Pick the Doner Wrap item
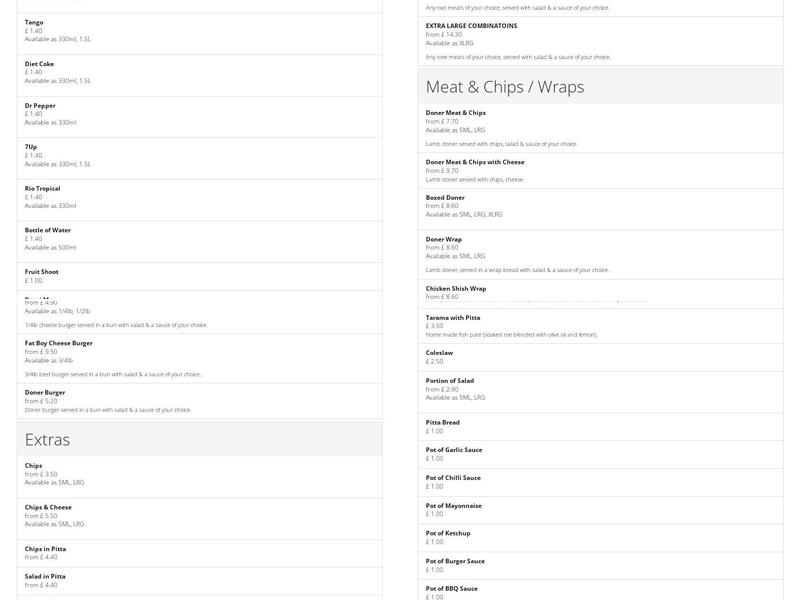Screen dimensions: 800x600 [x=444, y=239]
